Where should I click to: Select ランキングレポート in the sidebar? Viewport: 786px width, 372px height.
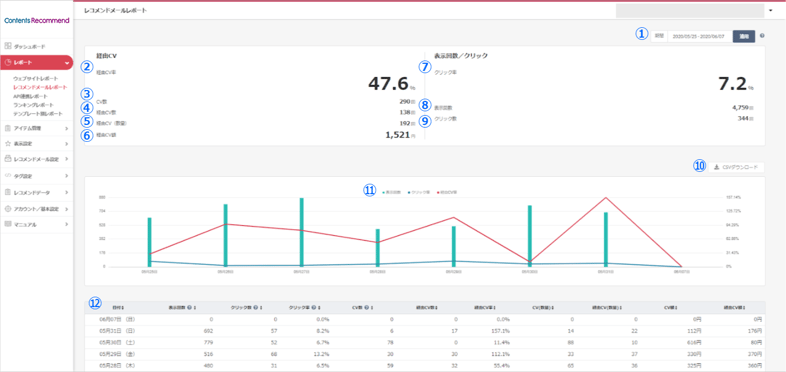click(x=33, y=105)
